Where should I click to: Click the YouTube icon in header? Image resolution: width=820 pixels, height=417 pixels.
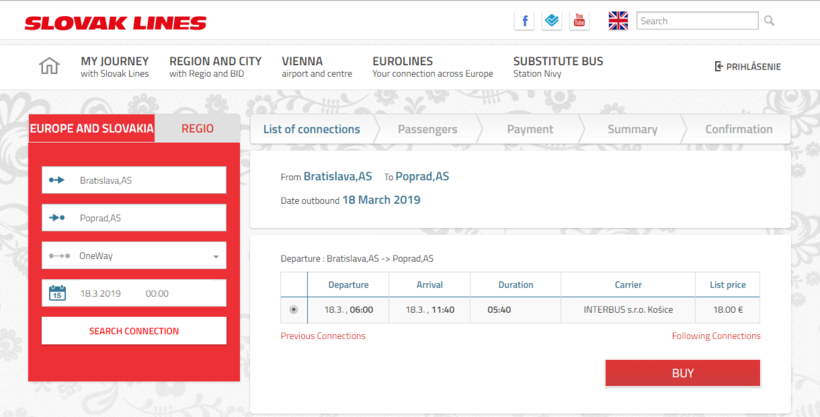pos(579,21)
